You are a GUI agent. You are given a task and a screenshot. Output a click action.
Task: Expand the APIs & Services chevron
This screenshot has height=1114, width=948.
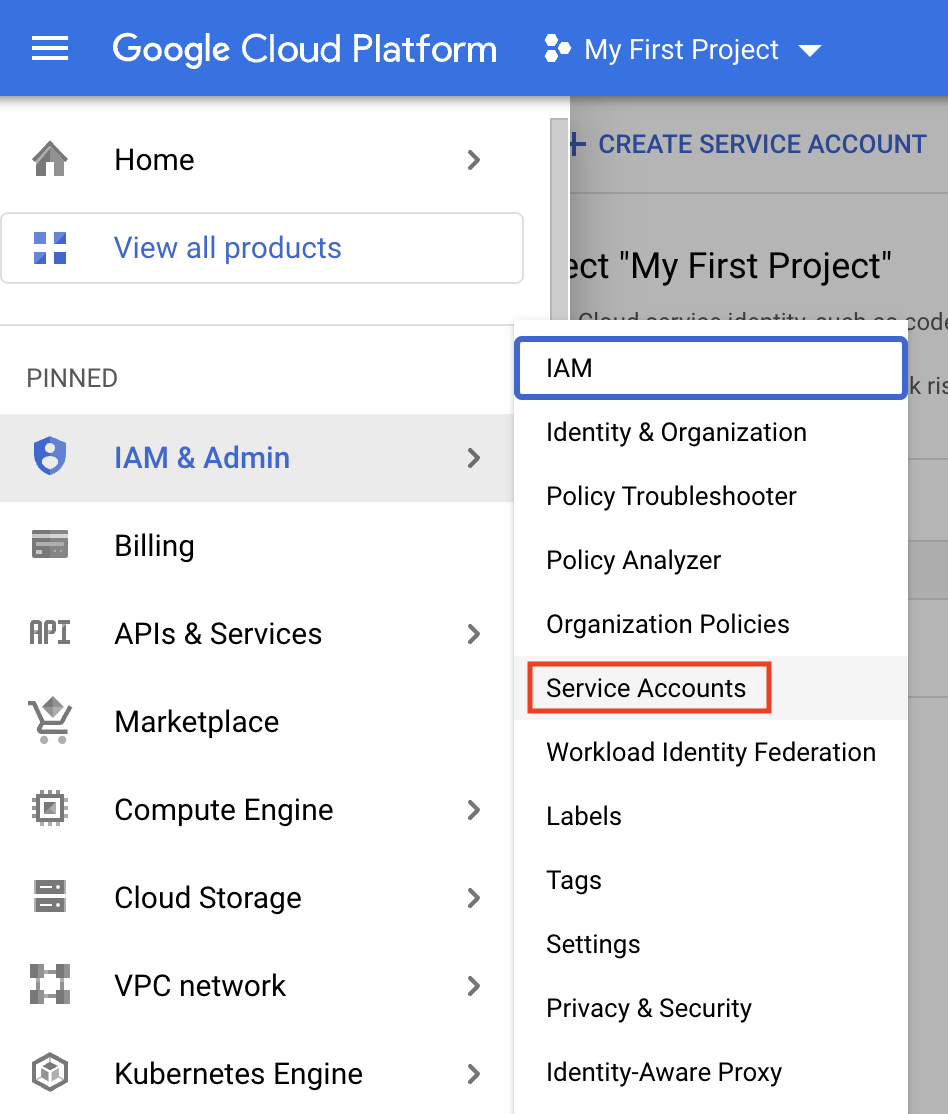click(x=474, y=634)
